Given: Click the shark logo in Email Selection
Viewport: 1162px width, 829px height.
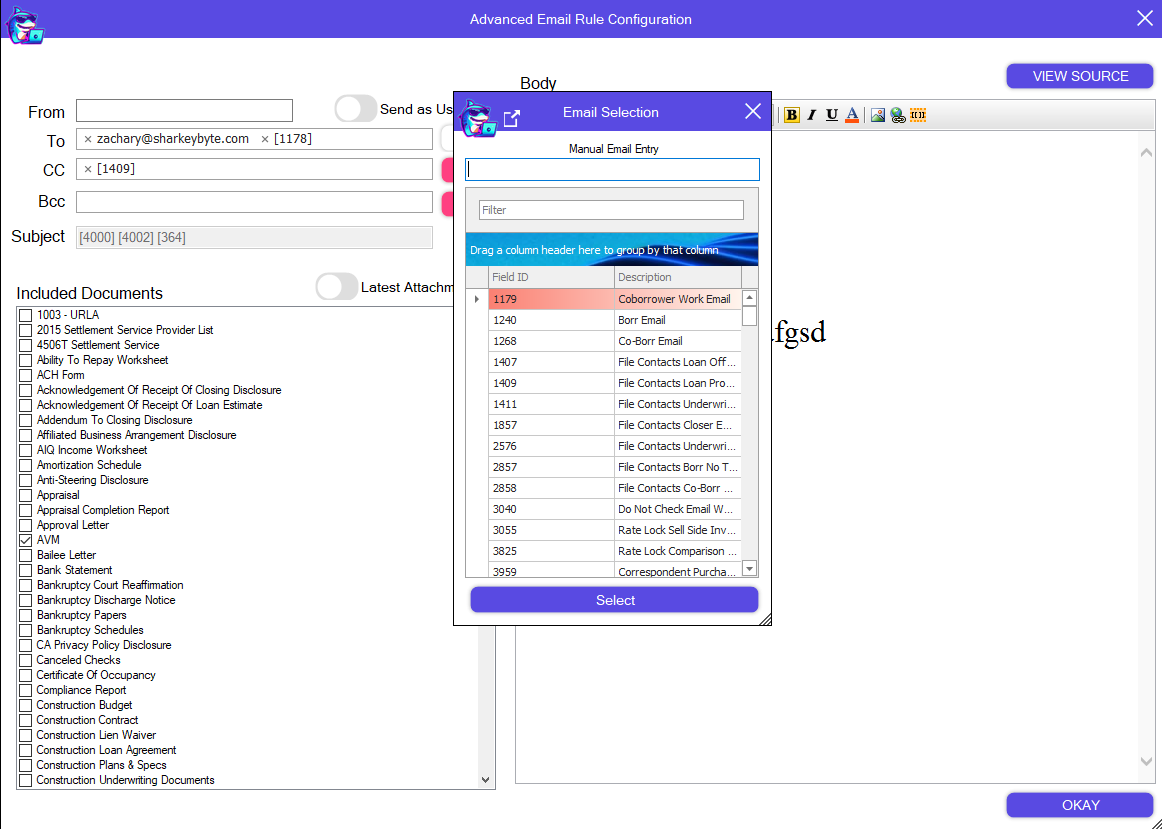Looking at the screenshot, I should click(x=478, y=117).
